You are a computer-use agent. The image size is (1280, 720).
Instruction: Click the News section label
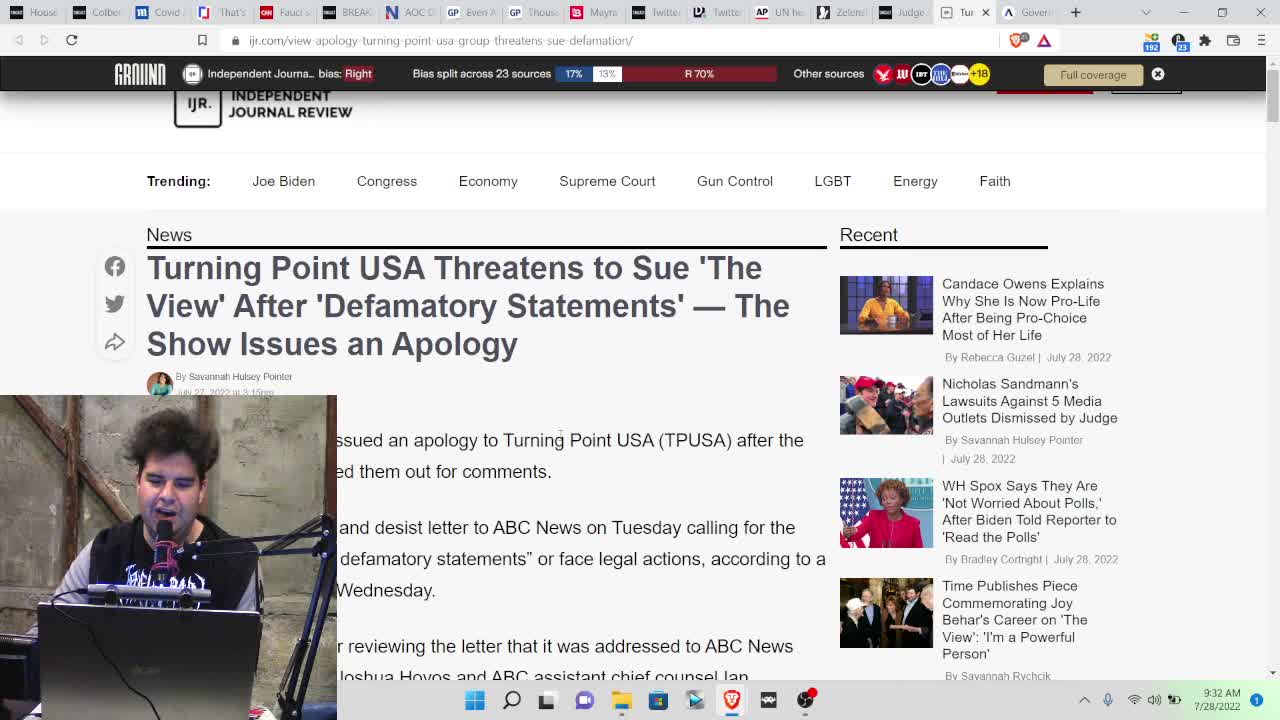coord(169,235)
